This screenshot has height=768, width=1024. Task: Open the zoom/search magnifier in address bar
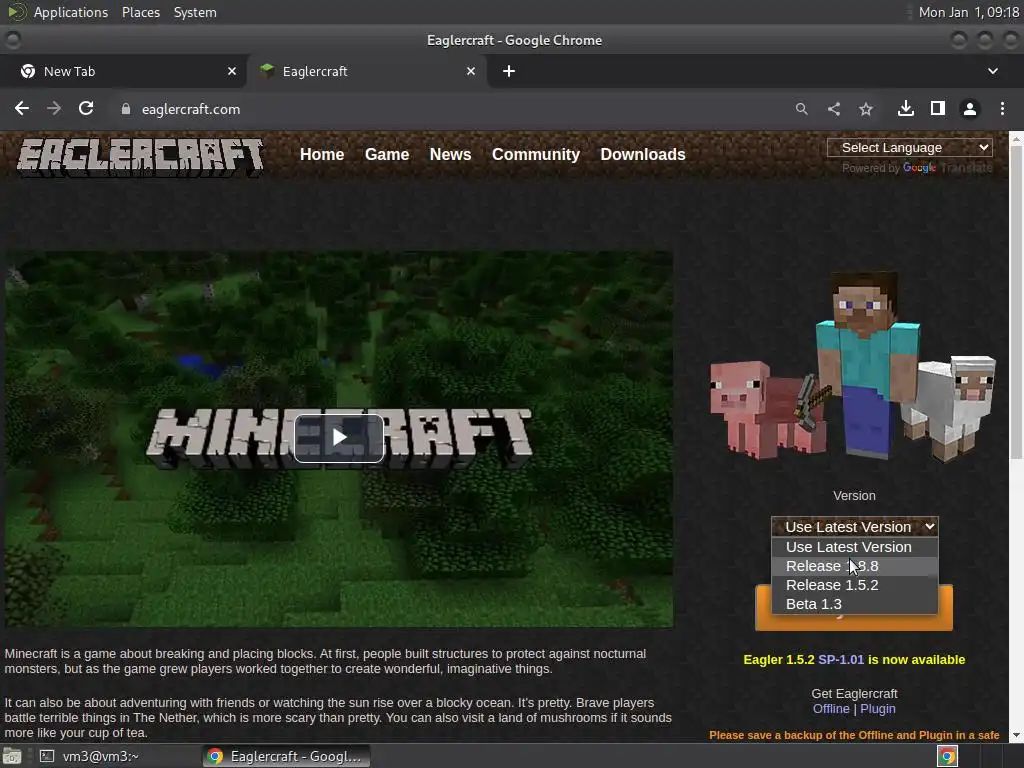point(801,109)
